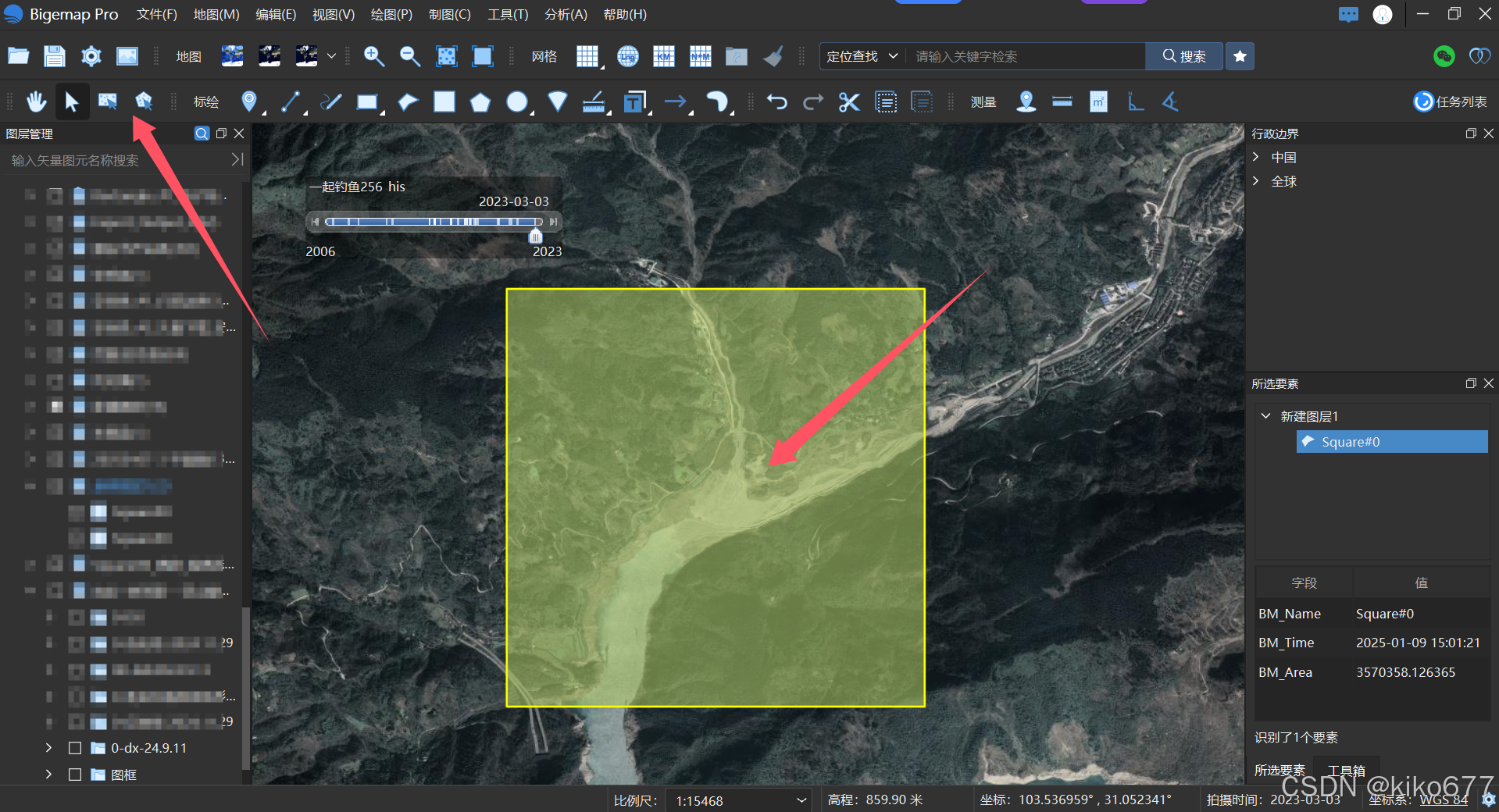Screen dimensions: 1499x812
Task: Select the rectangle-select feature tool
Action: point(108,101)
